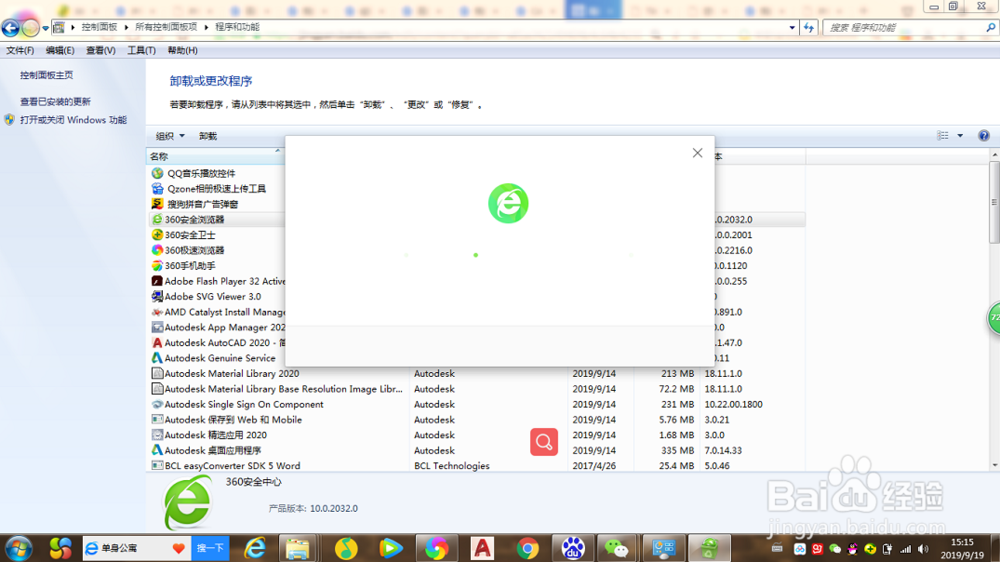This screenshot has width=1000, height=562.
Task: Open the AutoCAD taskbar icon
Action: click(482, 549)
